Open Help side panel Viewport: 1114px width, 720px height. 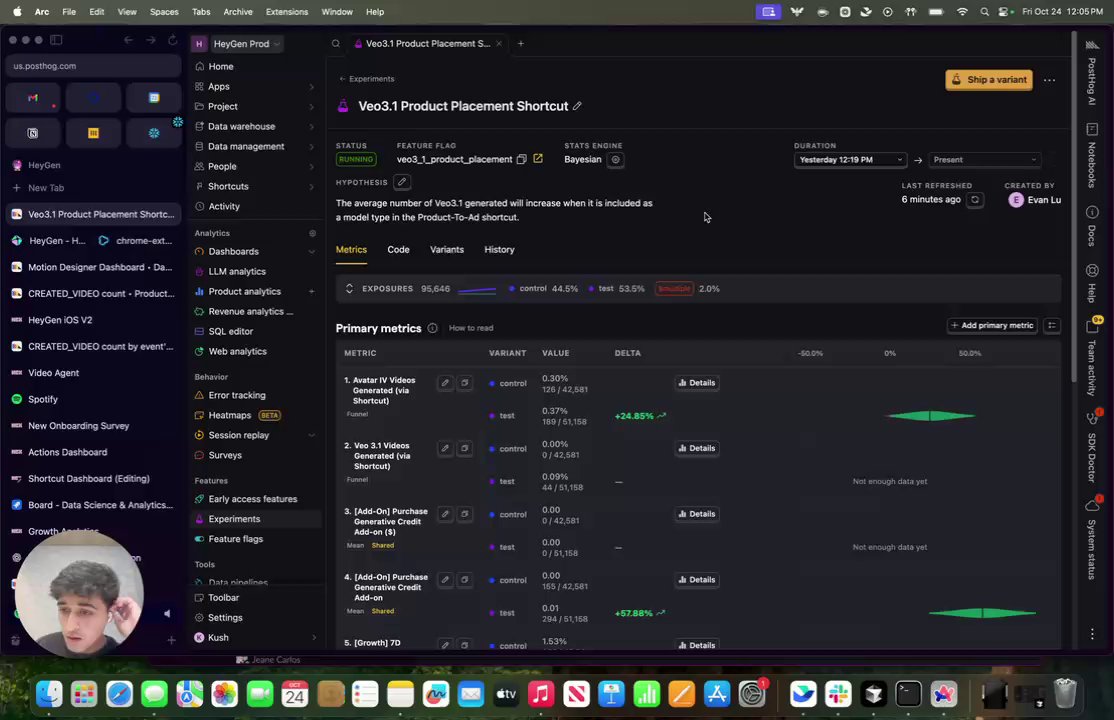click(x=1092, y=283)
